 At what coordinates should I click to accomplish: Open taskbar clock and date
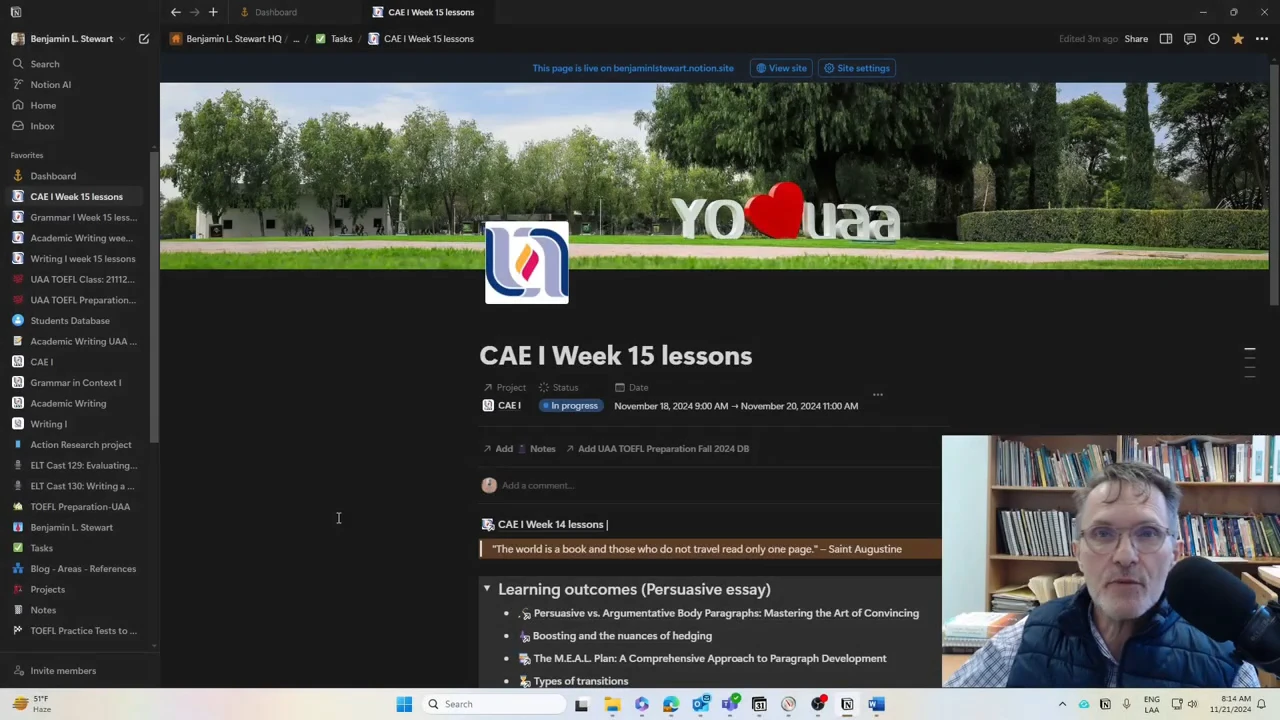(x=1235, y=704)
